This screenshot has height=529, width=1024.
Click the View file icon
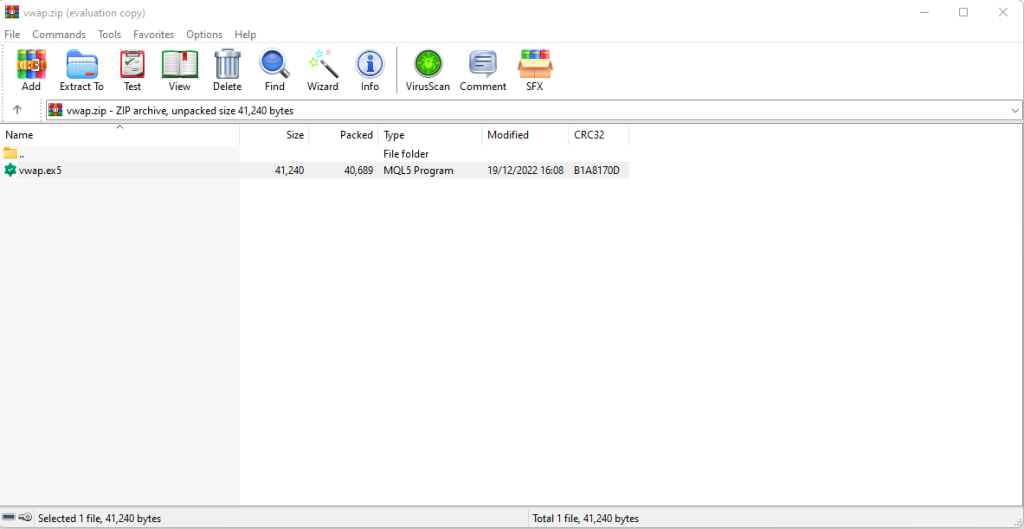[x=179, y=70]
